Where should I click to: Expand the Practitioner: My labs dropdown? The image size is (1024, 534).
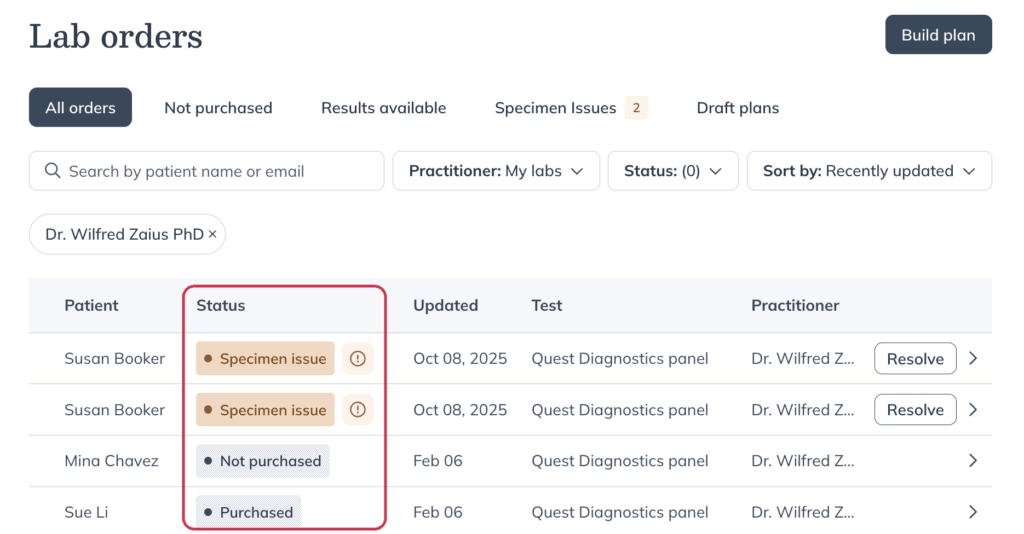496,171
